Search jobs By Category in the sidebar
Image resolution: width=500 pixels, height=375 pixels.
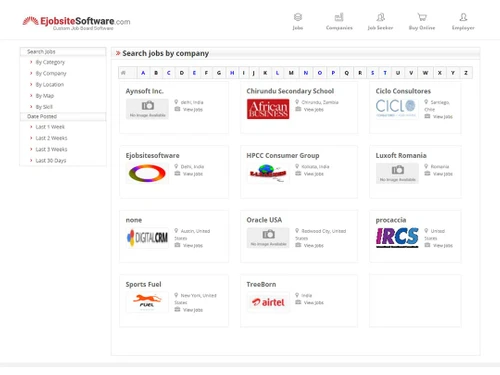[x=50, y=62]
